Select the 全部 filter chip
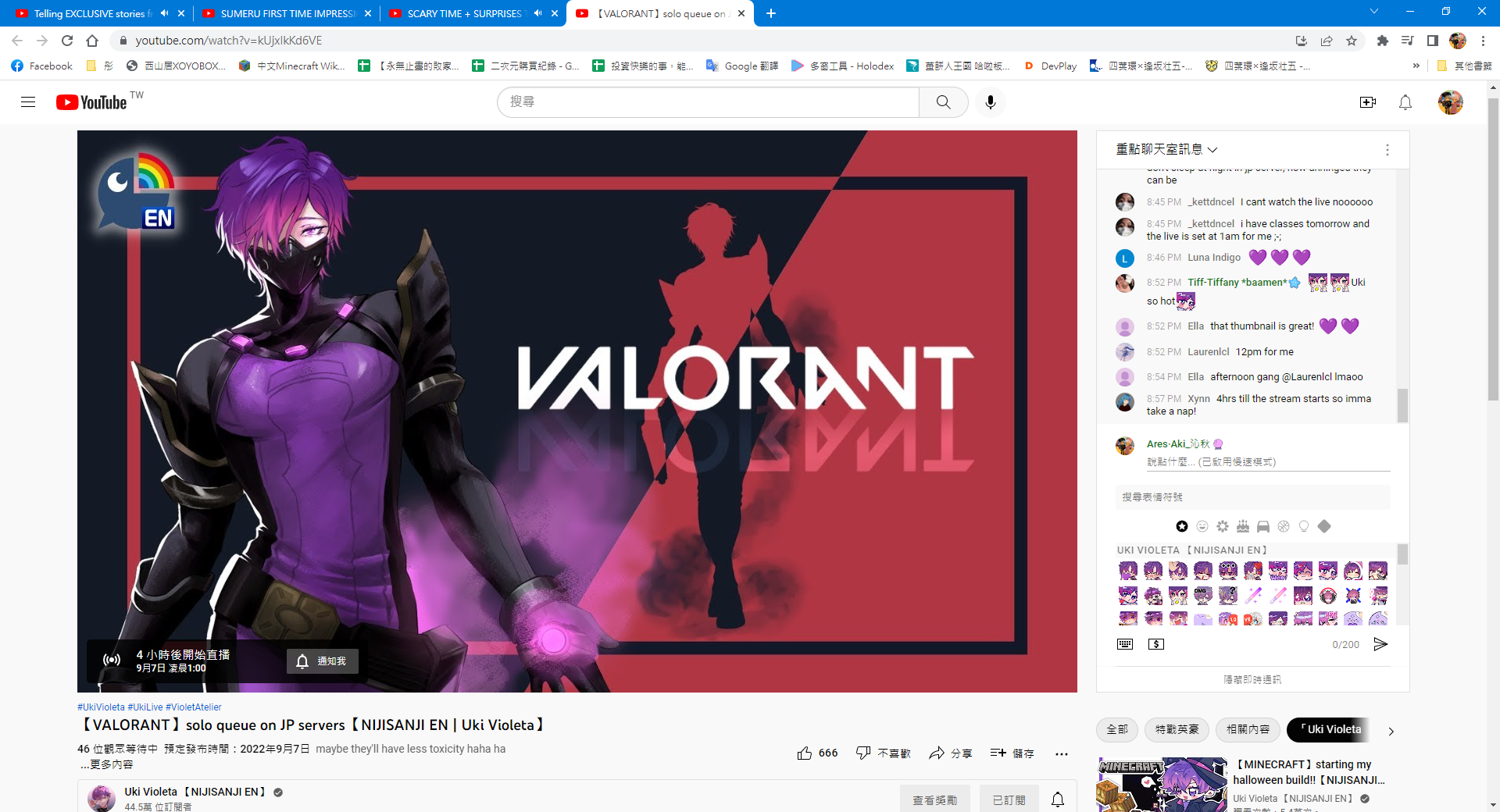1500x812 pixels. [1117, 729]
